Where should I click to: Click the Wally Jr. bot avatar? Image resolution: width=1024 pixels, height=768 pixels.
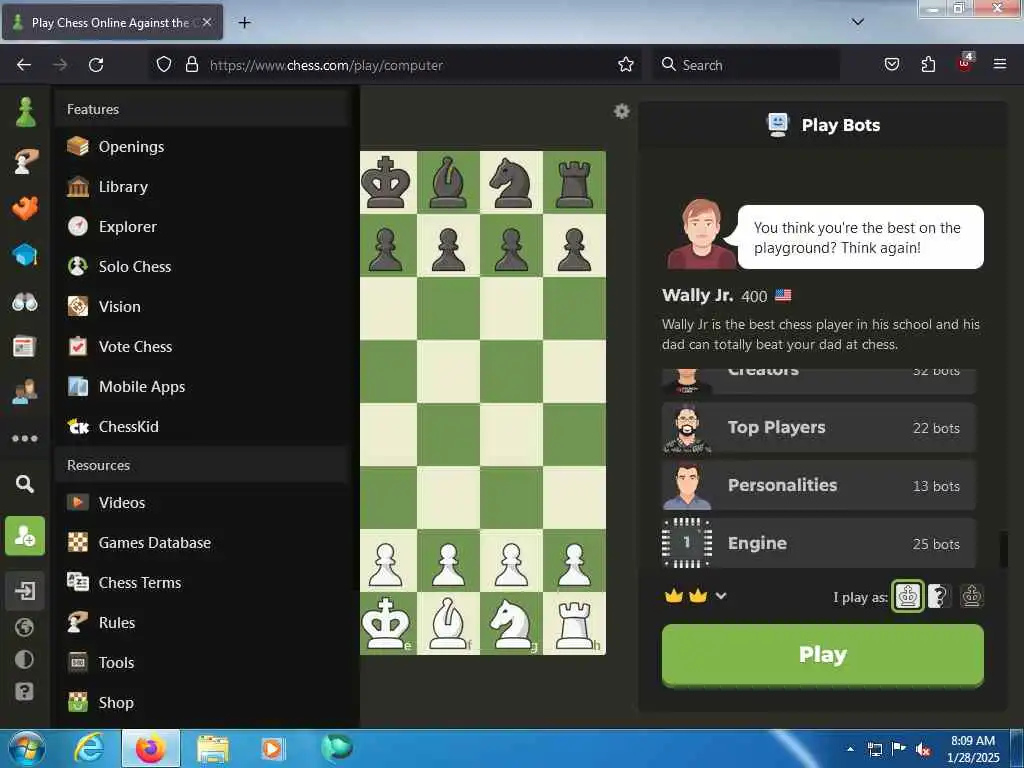pyautogui.click(x=701, y=234)
